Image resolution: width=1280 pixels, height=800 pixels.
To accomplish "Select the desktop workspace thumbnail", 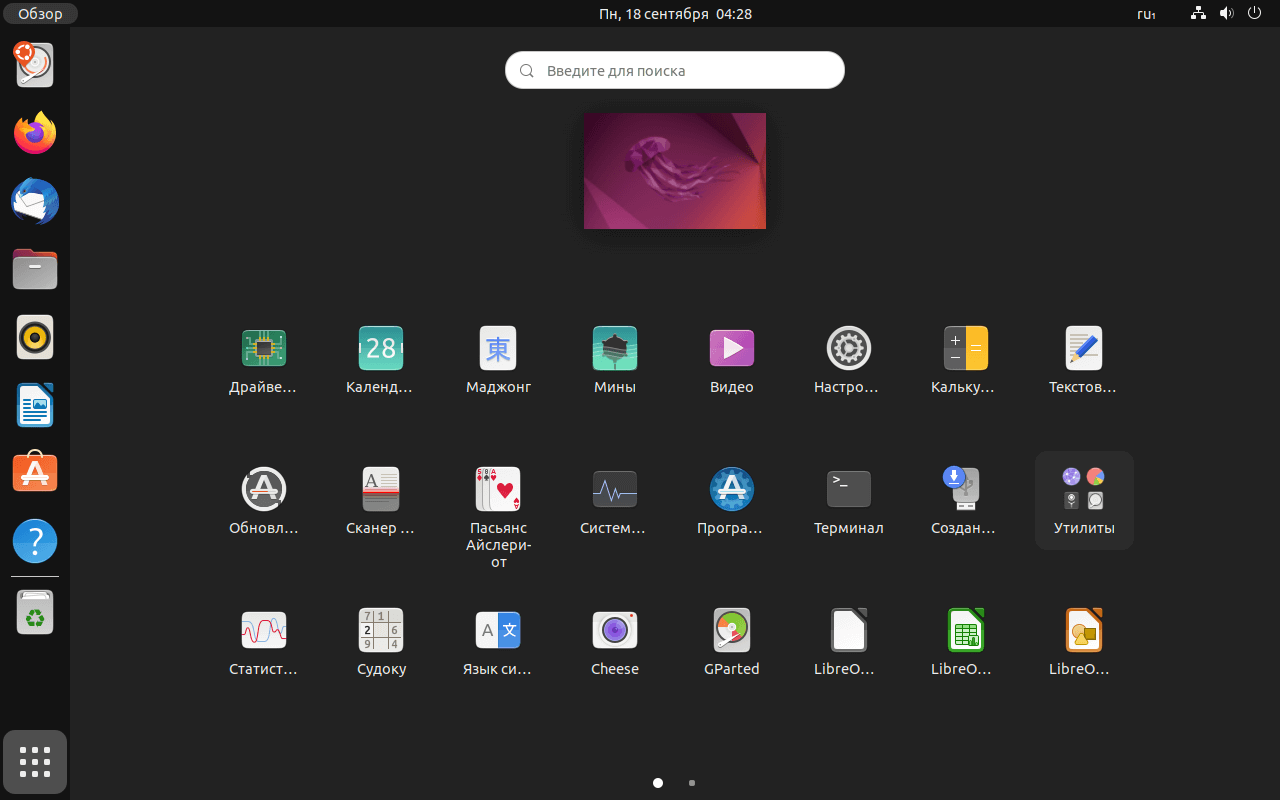I will [675, 171].
